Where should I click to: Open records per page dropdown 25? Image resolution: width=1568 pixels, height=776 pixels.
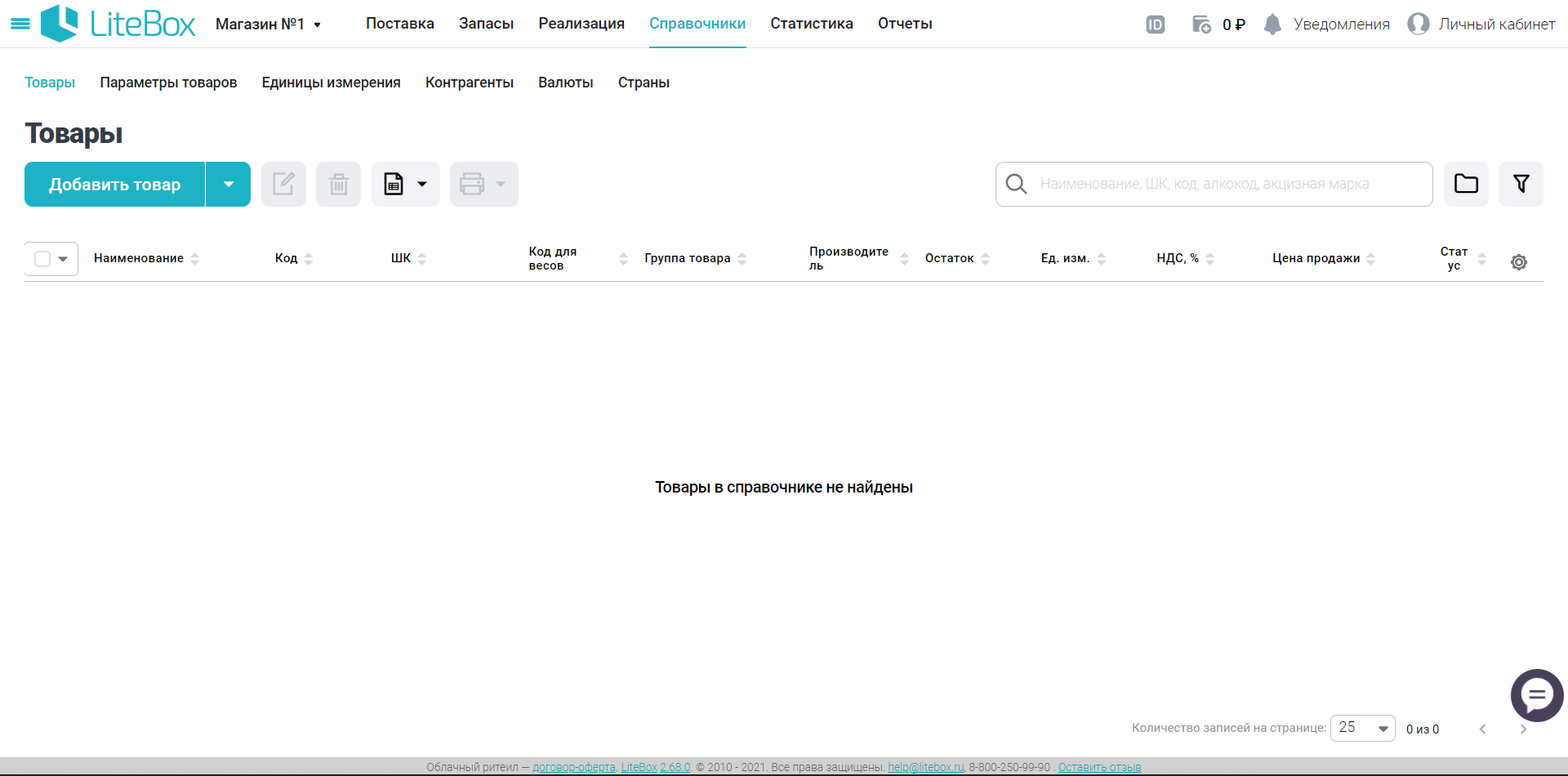[1363, 728]
